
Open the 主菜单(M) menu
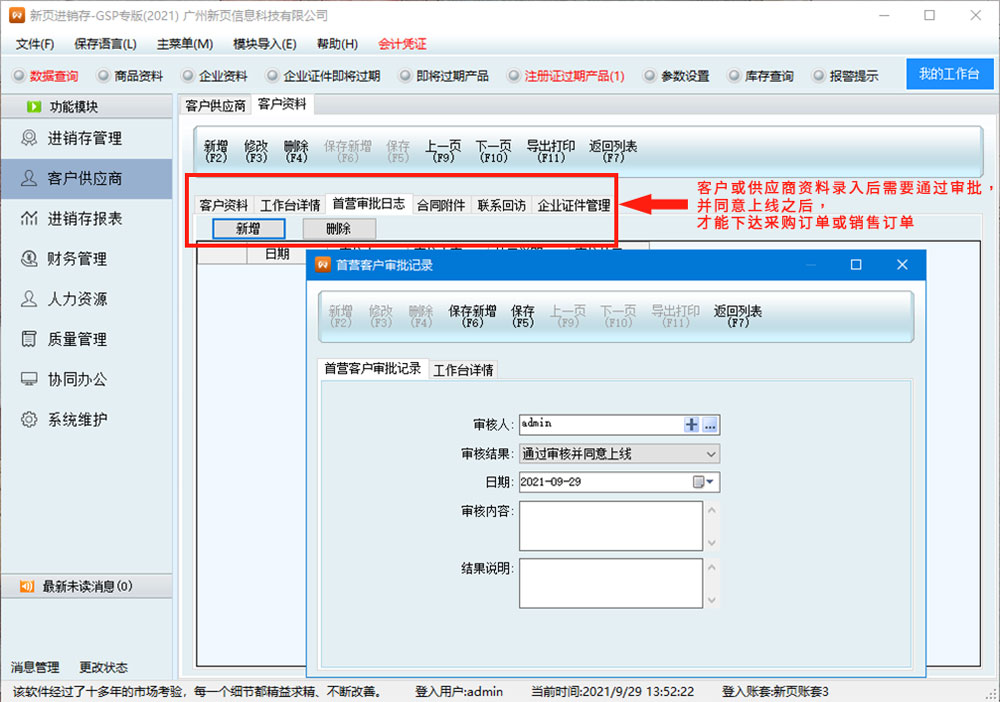coord(185,44)
